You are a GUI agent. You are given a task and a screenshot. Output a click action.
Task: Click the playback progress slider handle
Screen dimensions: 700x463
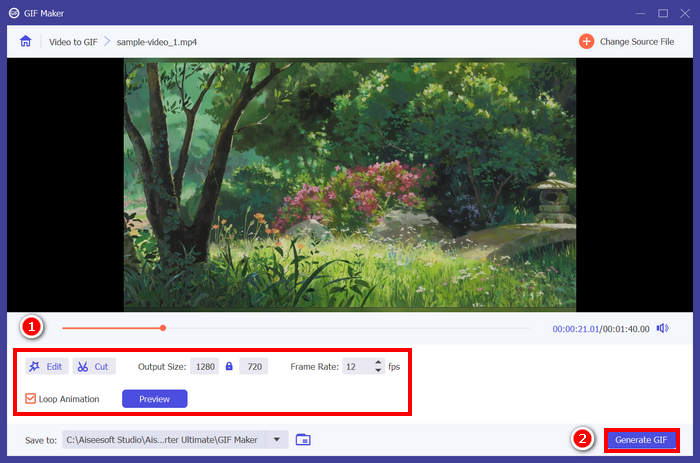(163, 328)
